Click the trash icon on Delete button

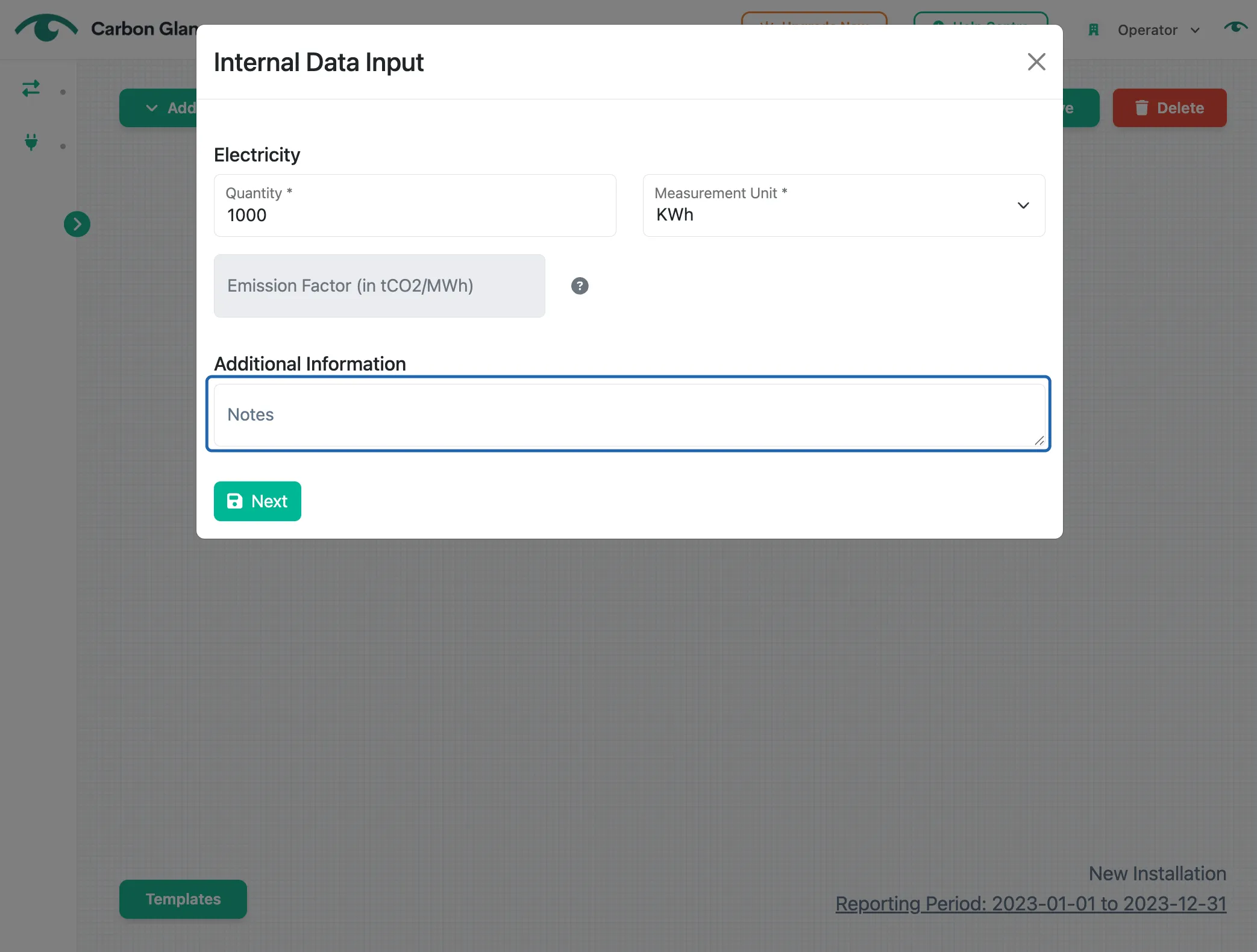click(x=1141, y=108)
